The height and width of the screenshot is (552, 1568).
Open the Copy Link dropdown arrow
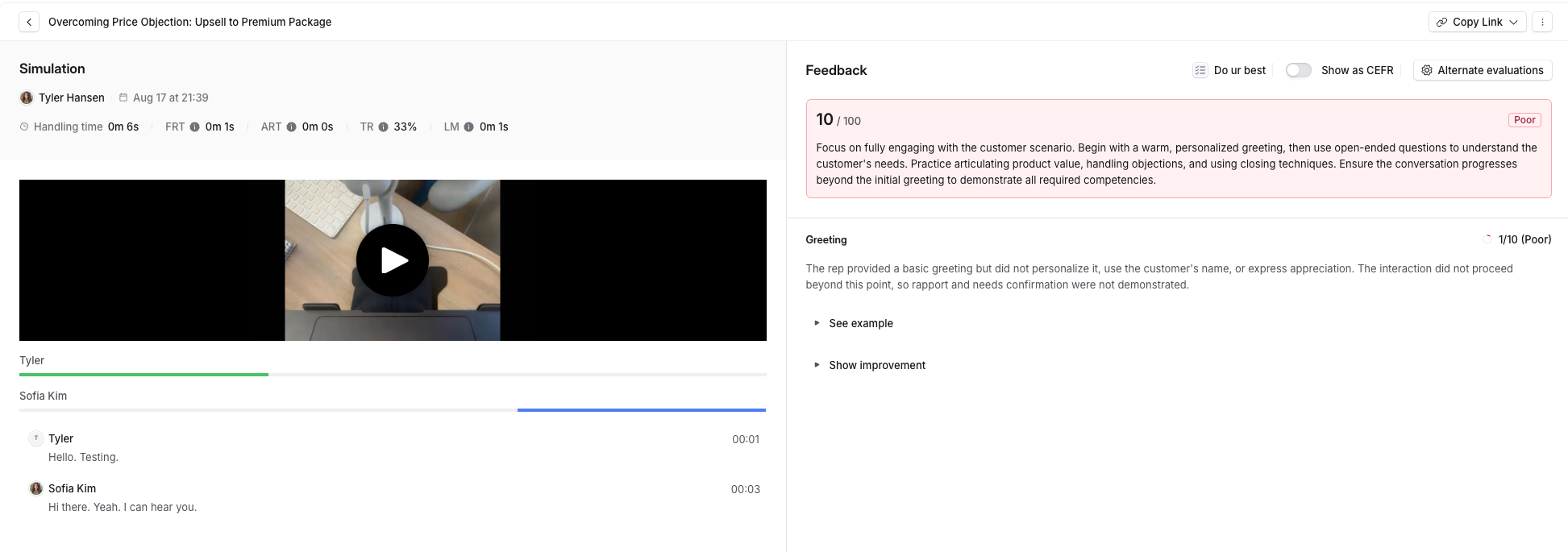point(1513,22)
